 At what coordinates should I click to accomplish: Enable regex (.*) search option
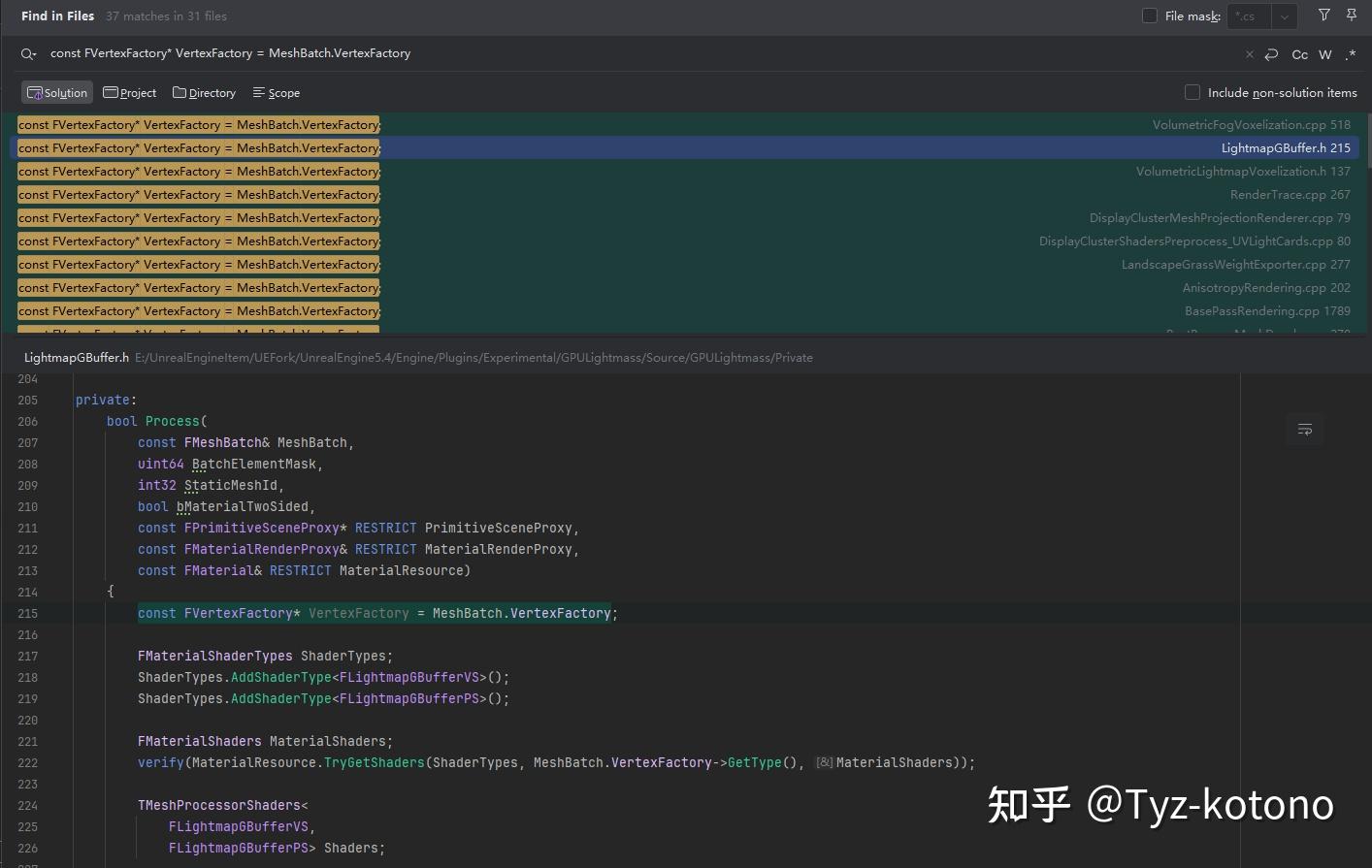coord(1350,54)
